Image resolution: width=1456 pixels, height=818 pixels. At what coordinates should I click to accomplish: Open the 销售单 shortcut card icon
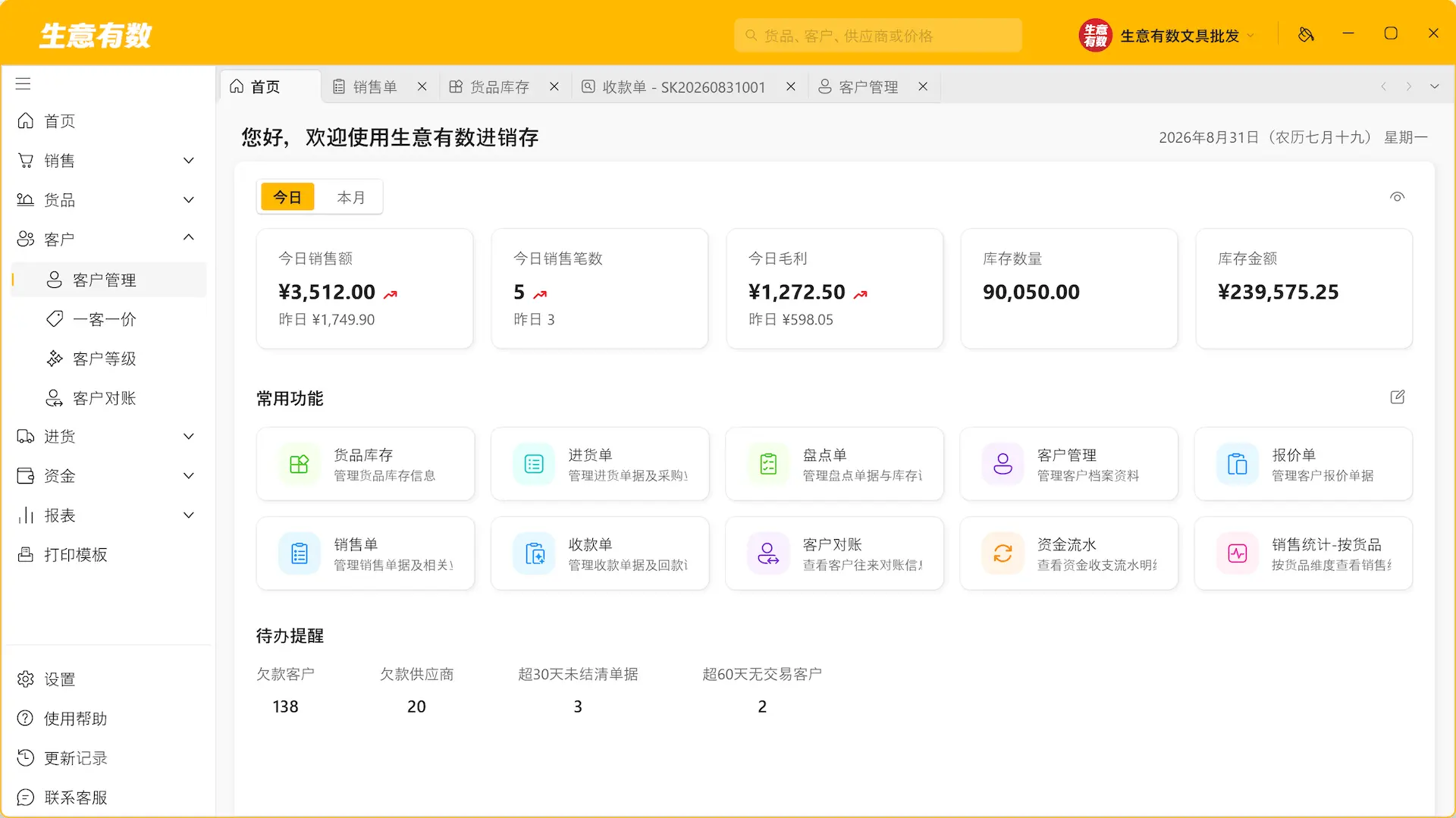point(300,553)
